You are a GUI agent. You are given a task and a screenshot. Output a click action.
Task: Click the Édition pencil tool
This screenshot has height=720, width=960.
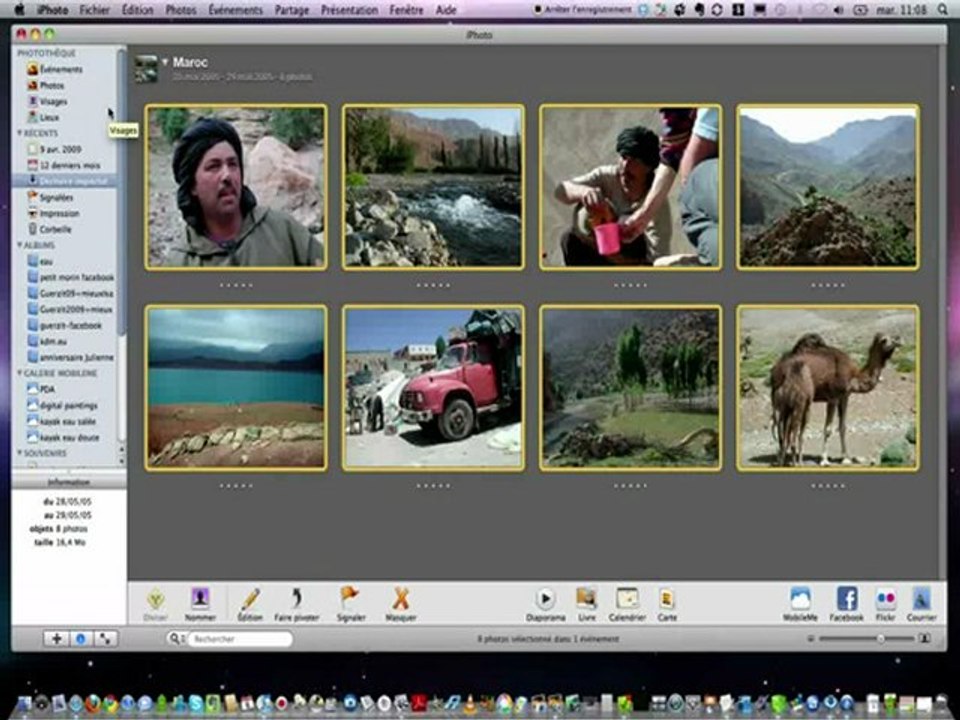250,604
